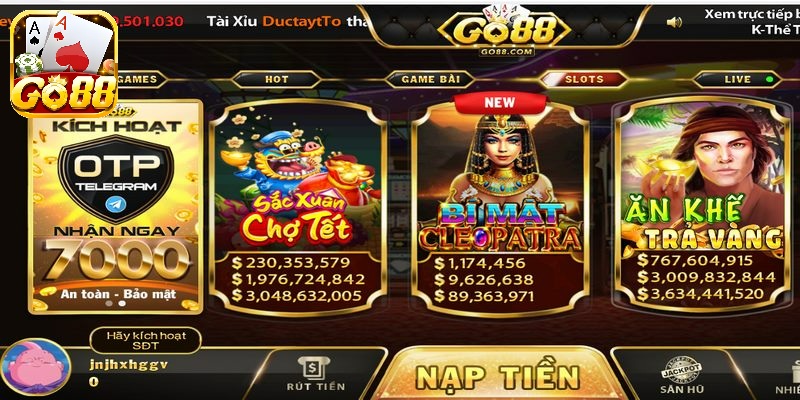Viewport: 800px width, 400px height.
Task: Open the Rút Tiền withdrawal icon
Action: pyautogui.click(x=315, y=374)
